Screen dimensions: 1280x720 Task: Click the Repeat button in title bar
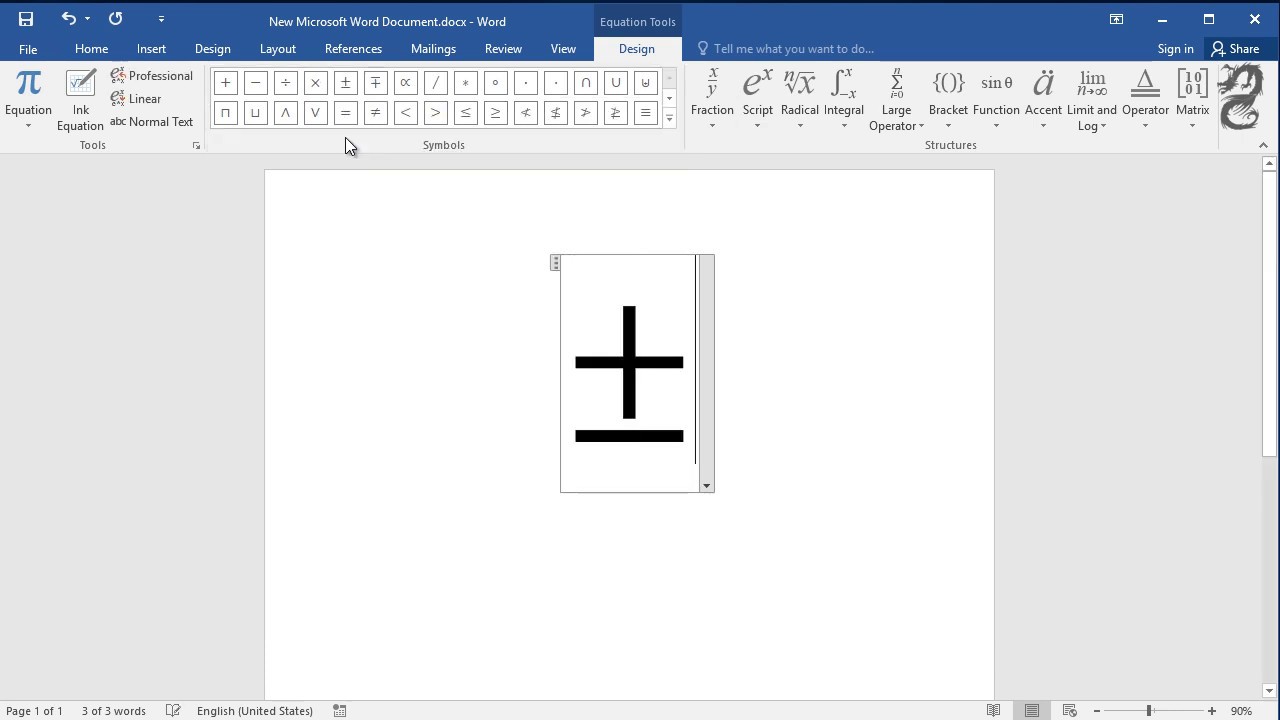(115, 19)
